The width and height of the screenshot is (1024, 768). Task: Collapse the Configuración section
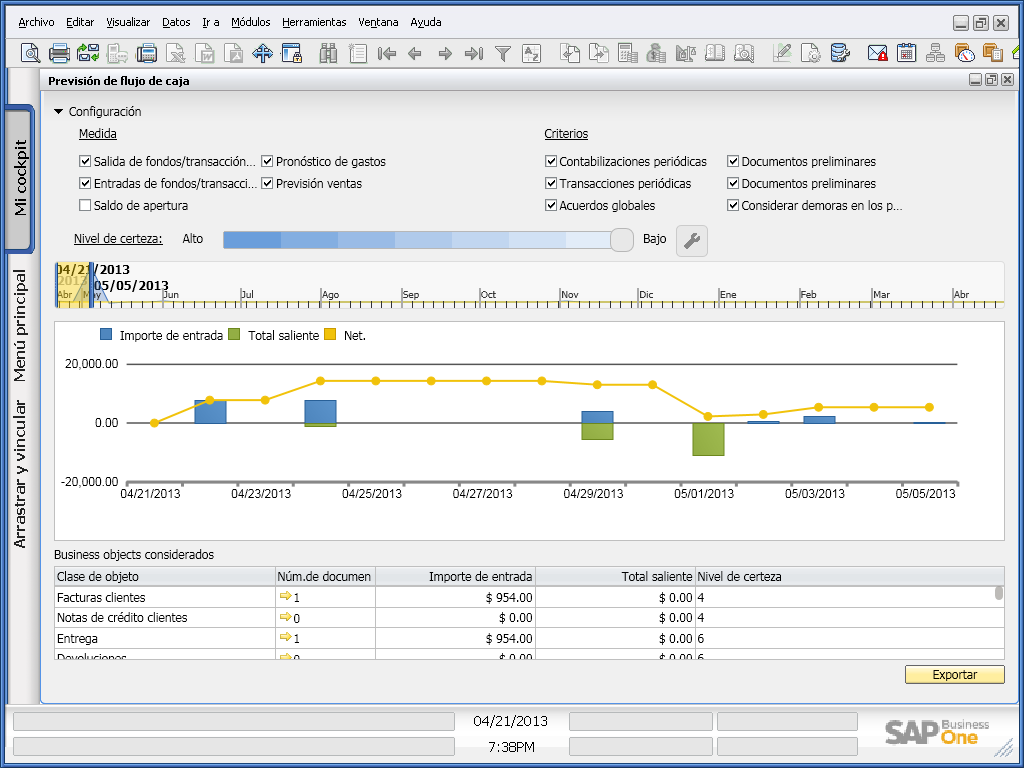coord(59,112)
